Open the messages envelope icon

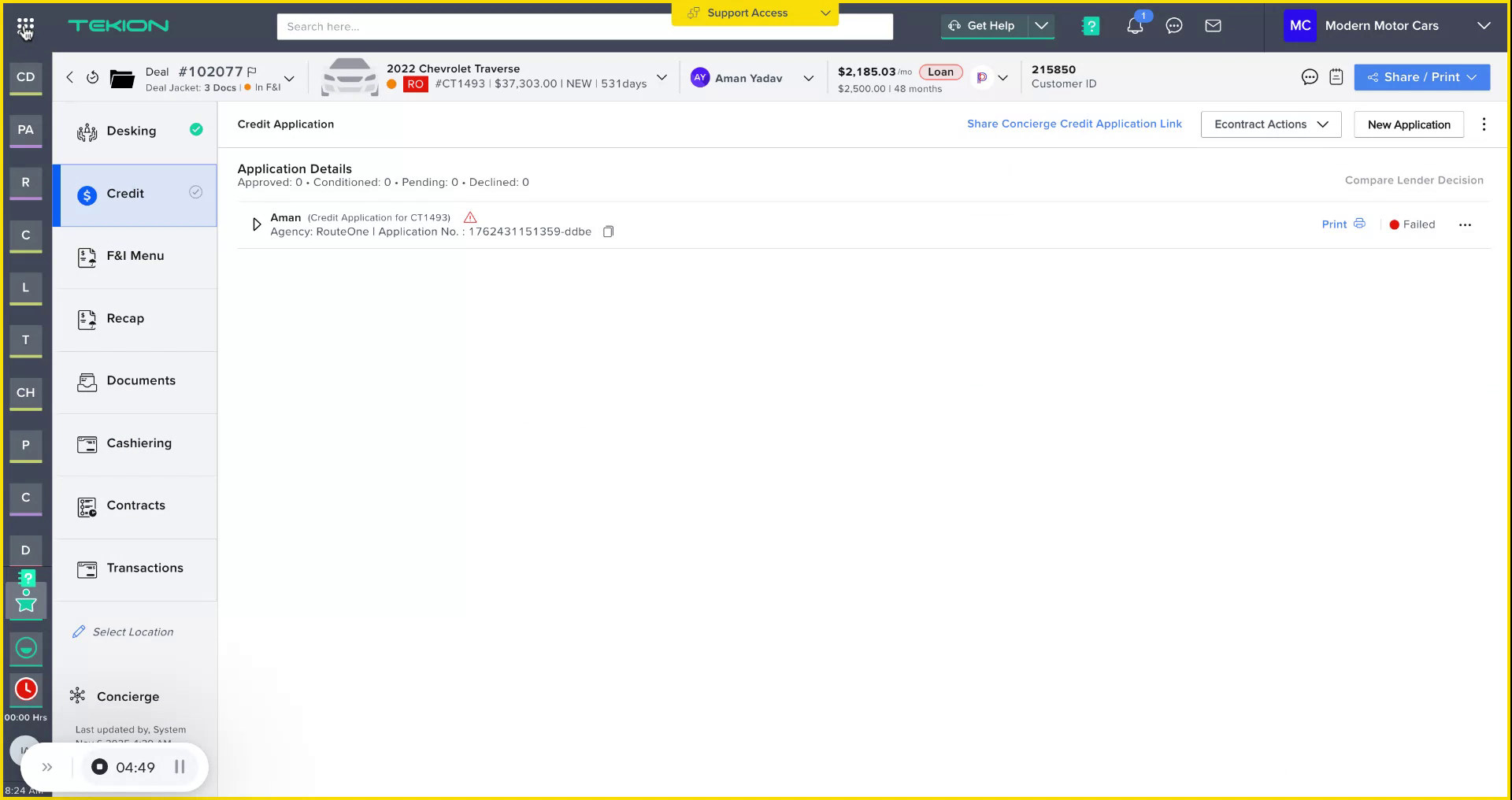tap(1214, 25)
